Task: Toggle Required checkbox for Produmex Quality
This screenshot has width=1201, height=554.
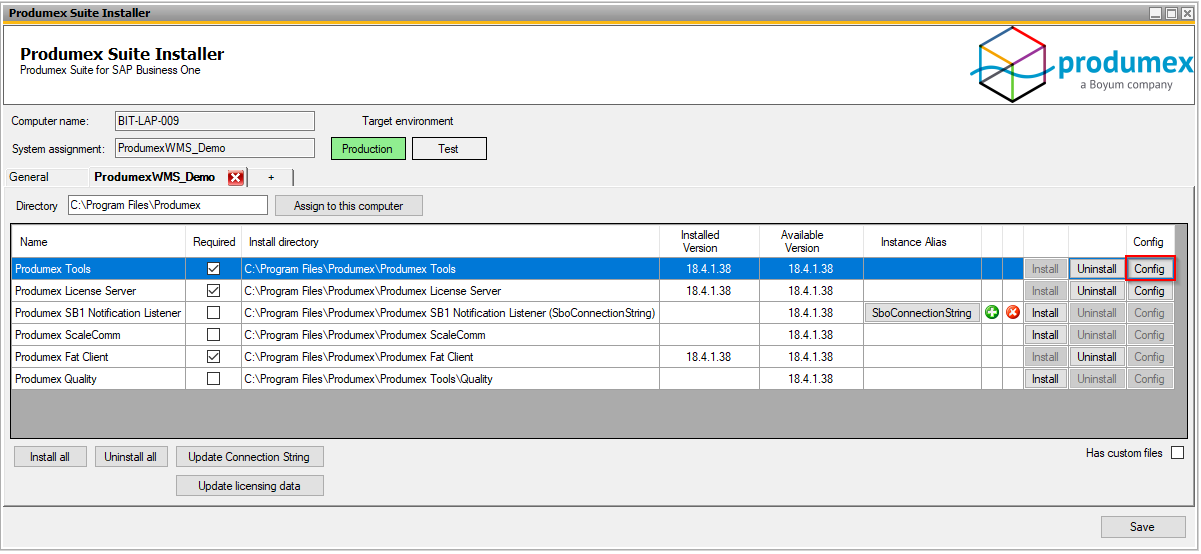Action: [x=213, y=379]
